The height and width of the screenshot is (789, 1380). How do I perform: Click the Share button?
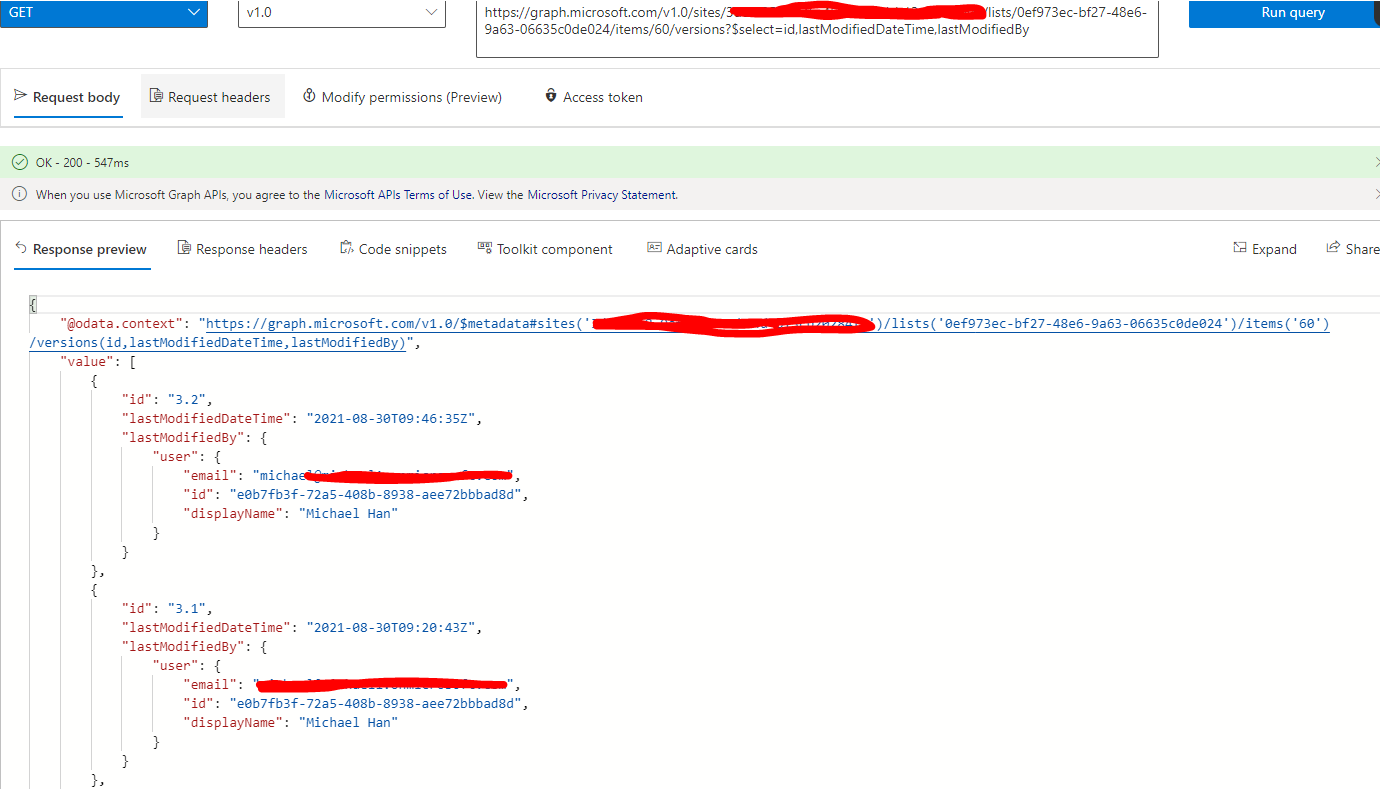[1352, 249]
